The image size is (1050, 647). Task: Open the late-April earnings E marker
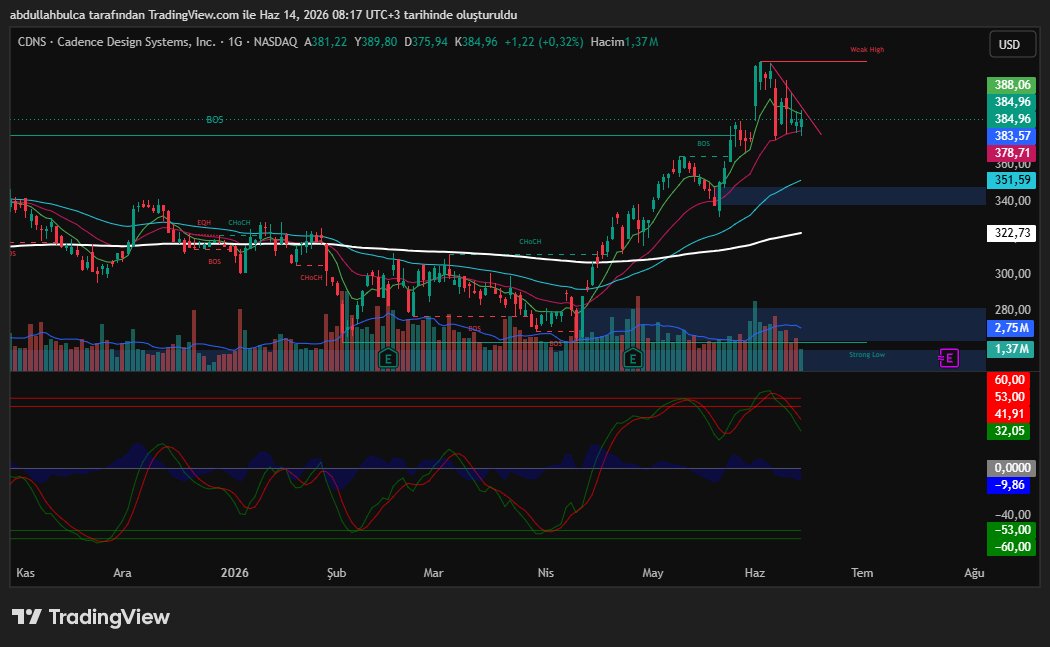[x=633, y=358]
